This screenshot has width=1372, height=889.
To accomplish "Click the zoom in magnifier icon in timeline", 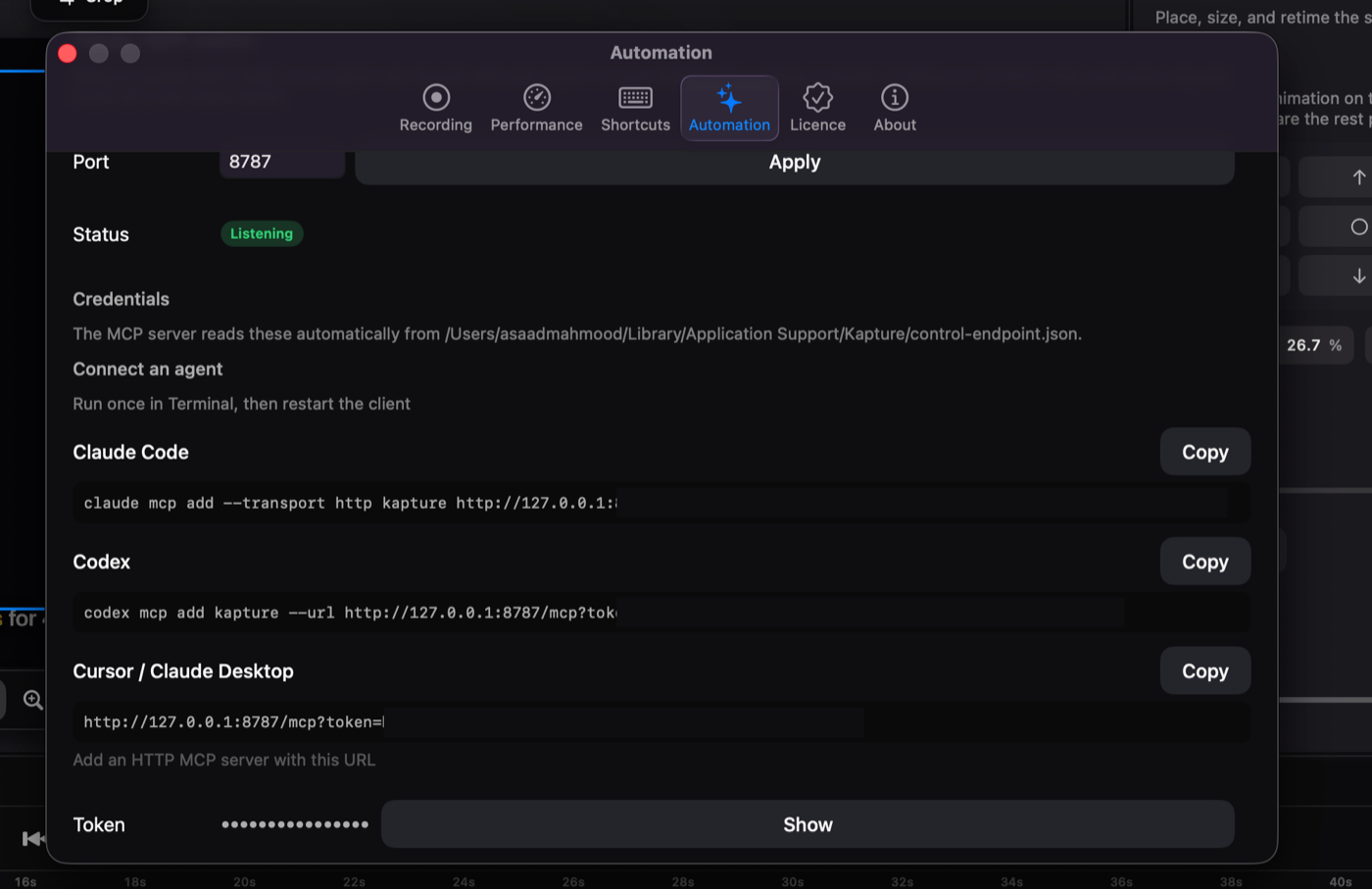I will [x=33, y=700].
